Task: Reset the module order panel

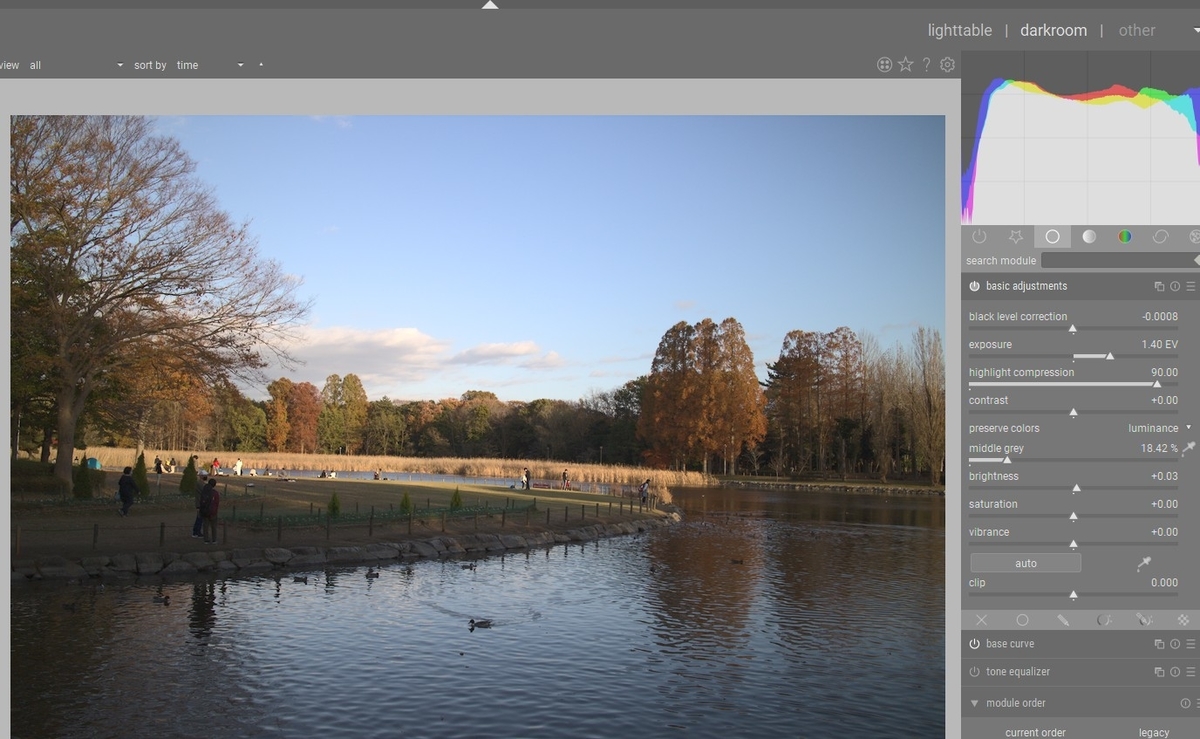Action: pyautogui.click(x=1185, y=703)
